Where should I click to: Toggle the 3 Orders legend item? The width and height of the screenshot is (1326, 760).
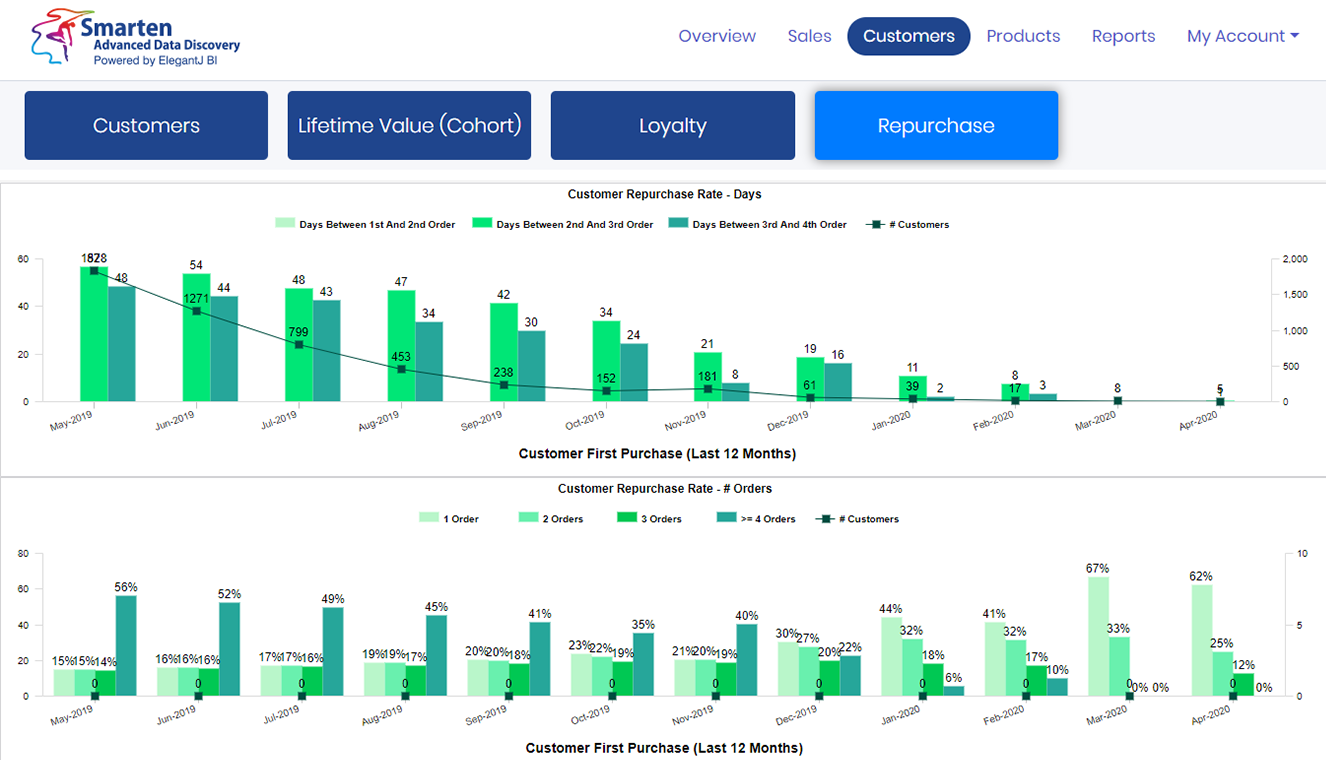pyautogui.click(x=650, y=519)
